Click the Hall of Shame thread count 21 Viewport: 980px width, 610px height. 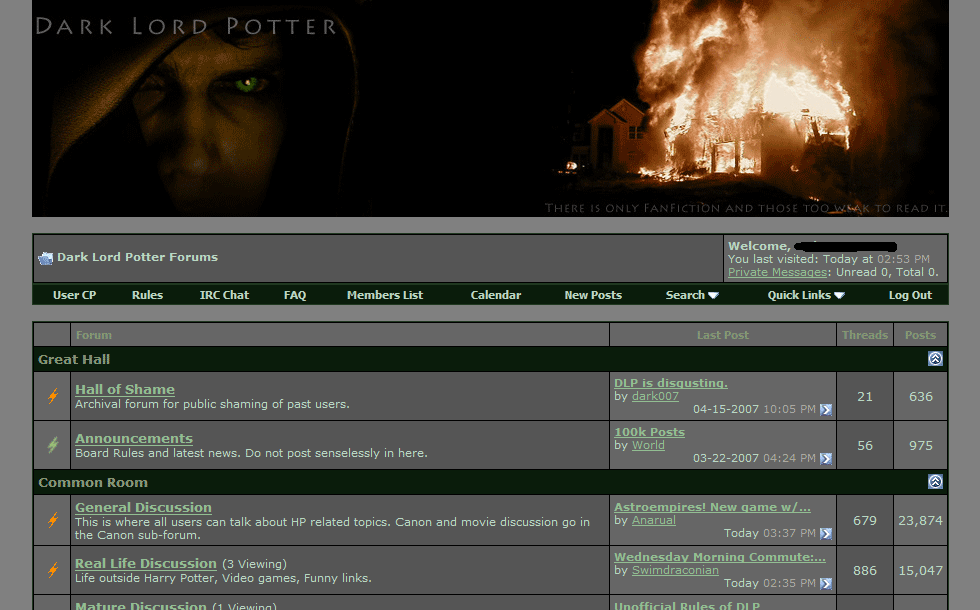pyautogui.click(x=865, y=396)
